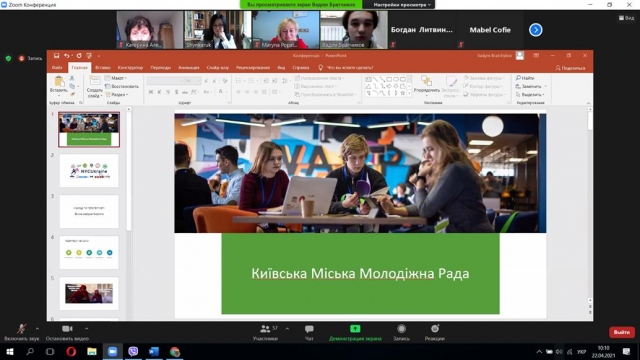Click the Arrange (Упорядочить) icon
Image resolution: width=640 pixels, height=360 pixels.
427,81
